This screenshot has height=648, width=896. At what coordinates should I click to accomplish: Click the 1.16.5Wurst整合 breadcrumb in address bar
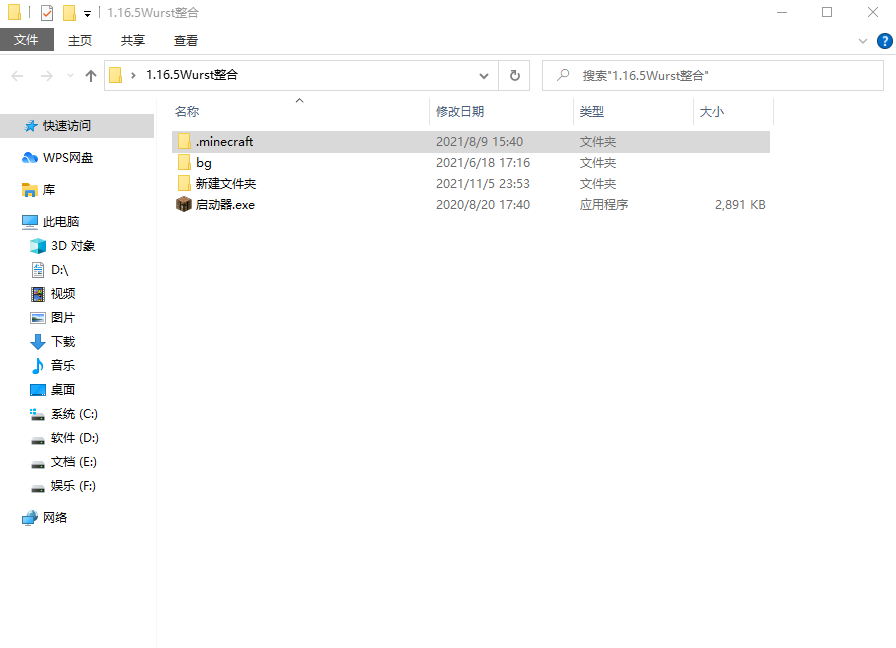[x=192, y=75]
